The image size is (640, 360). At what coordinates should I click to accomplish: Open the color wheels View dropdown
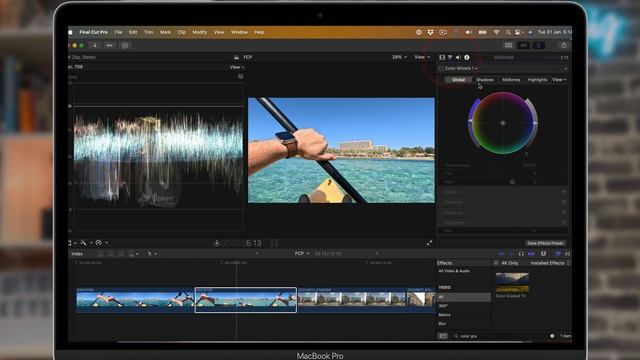(559, 80)
